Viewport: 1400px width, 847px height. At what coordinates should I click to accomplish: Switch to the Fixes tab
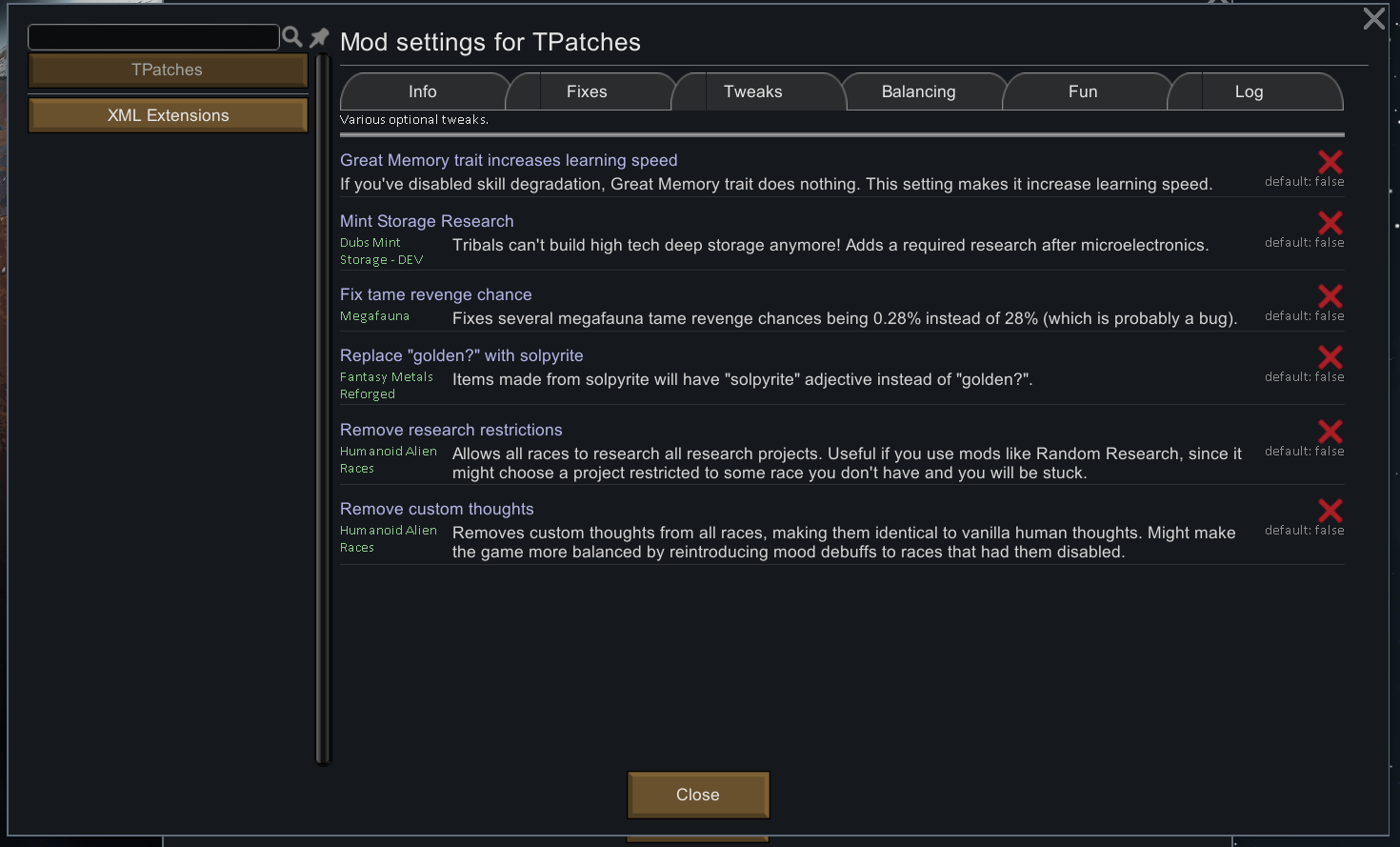[587, 91]
